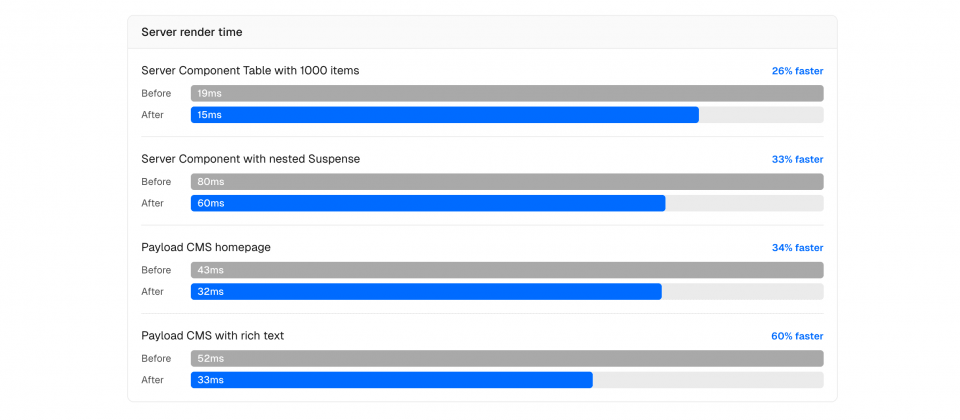This screenshot has height=420, width=960.
Task: Click the '34% faster' label
Action: [x=797, y=248]
